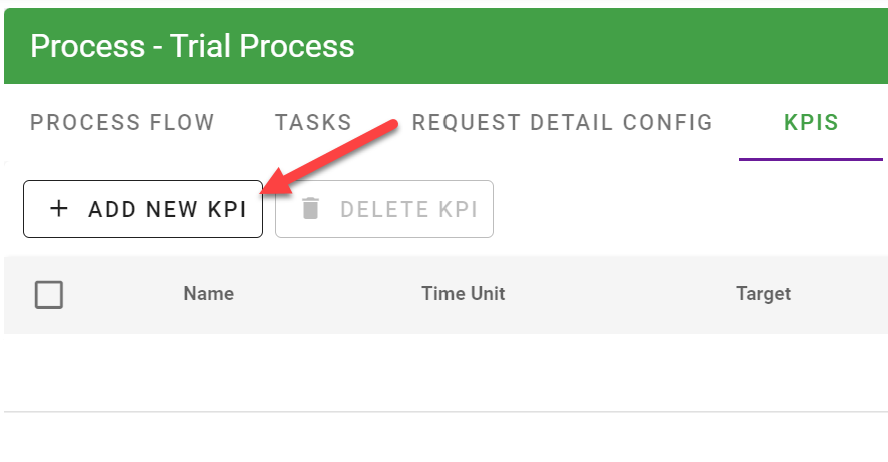Click the Time Unit column header
The image size is (888, 462).
coord(463,294)
